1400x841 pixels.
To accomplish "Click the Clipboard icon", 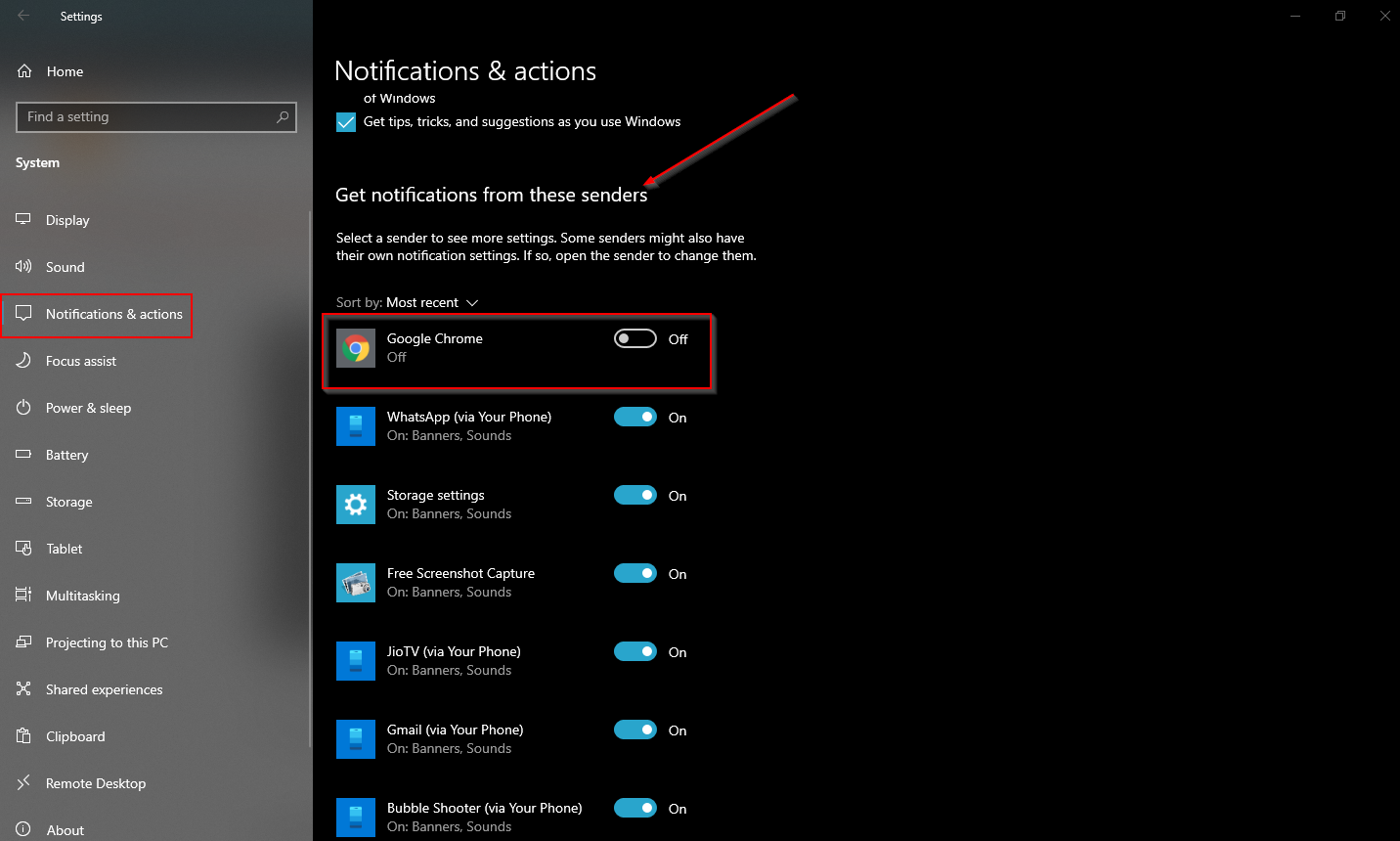I will click(x=23, y=736).
